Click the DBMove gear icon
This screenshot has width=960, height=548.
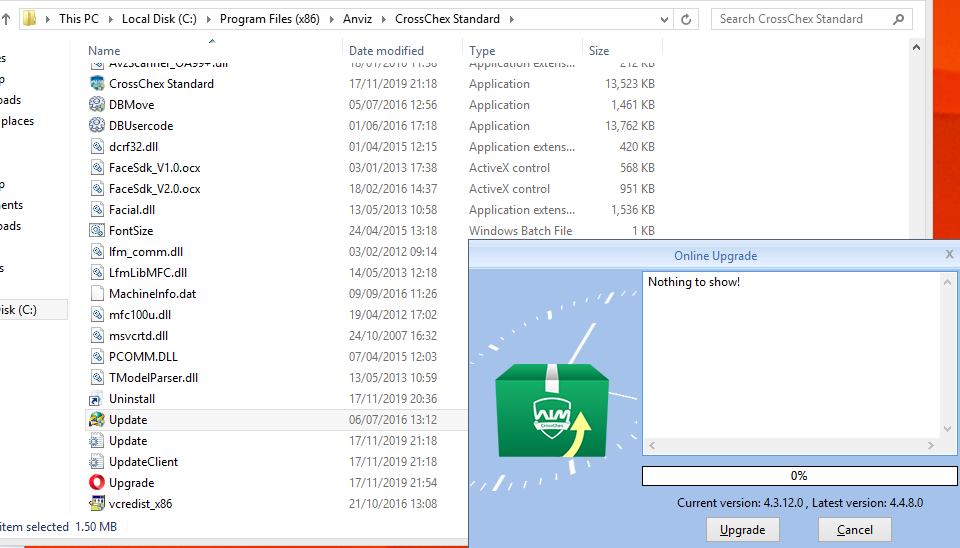[x=97, y=104]
